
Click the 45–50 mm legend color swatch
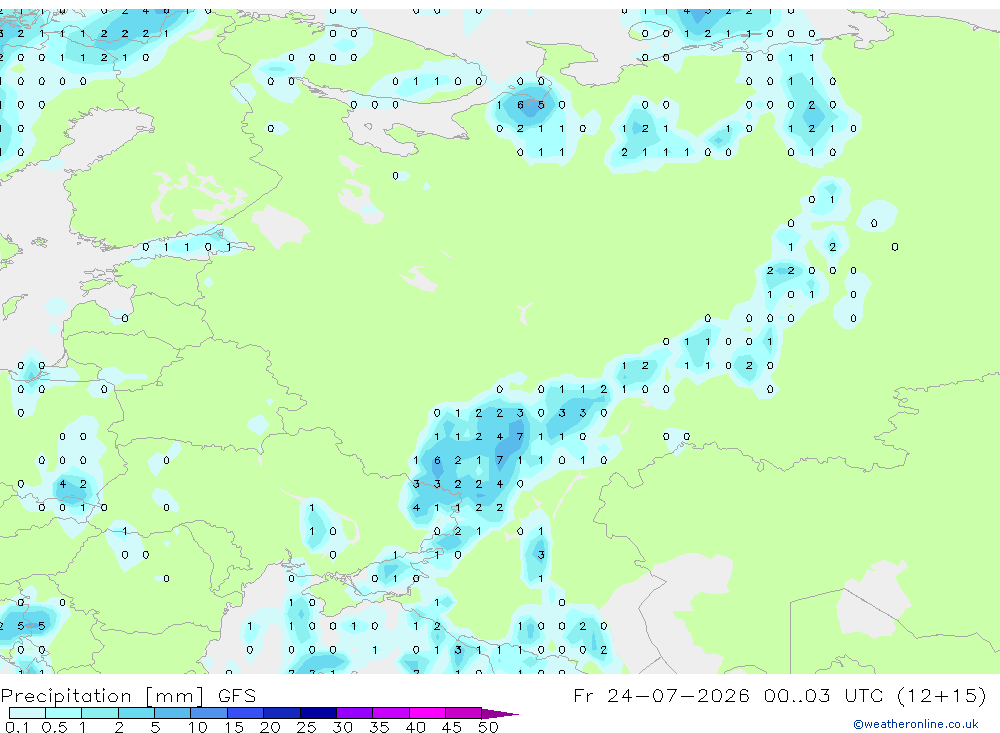(x=463, y=713)
